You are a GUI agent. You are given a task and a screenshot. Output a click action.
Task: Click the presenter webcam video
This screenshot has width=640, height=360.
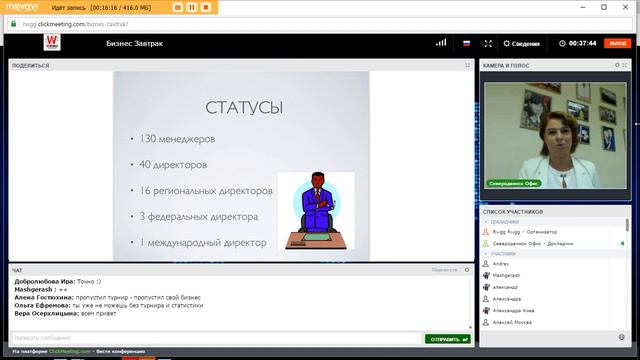555,135
